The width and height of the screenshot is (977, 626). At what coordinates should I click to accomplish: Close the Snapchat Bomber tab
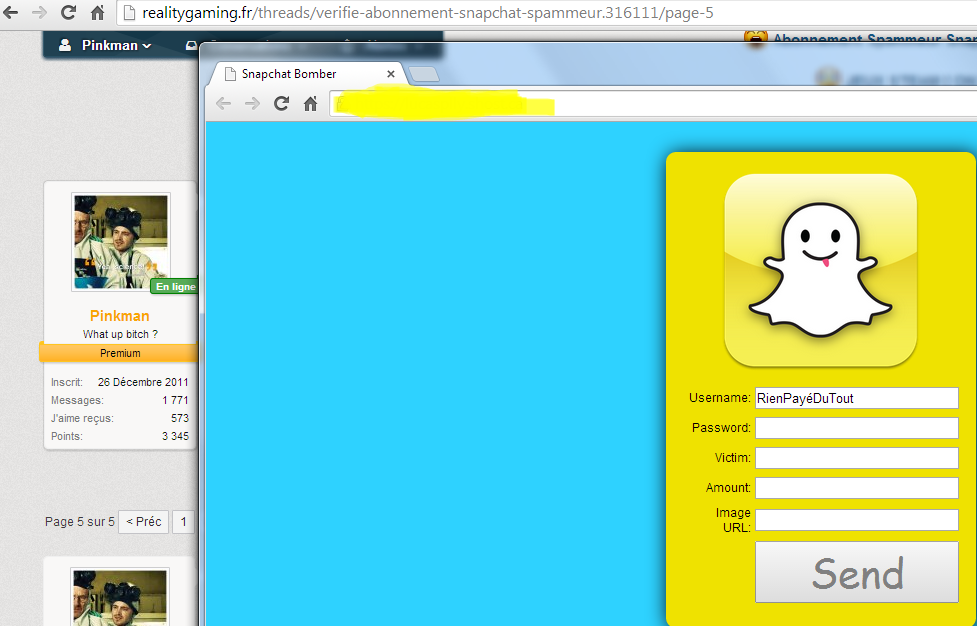tap(391, 74)
